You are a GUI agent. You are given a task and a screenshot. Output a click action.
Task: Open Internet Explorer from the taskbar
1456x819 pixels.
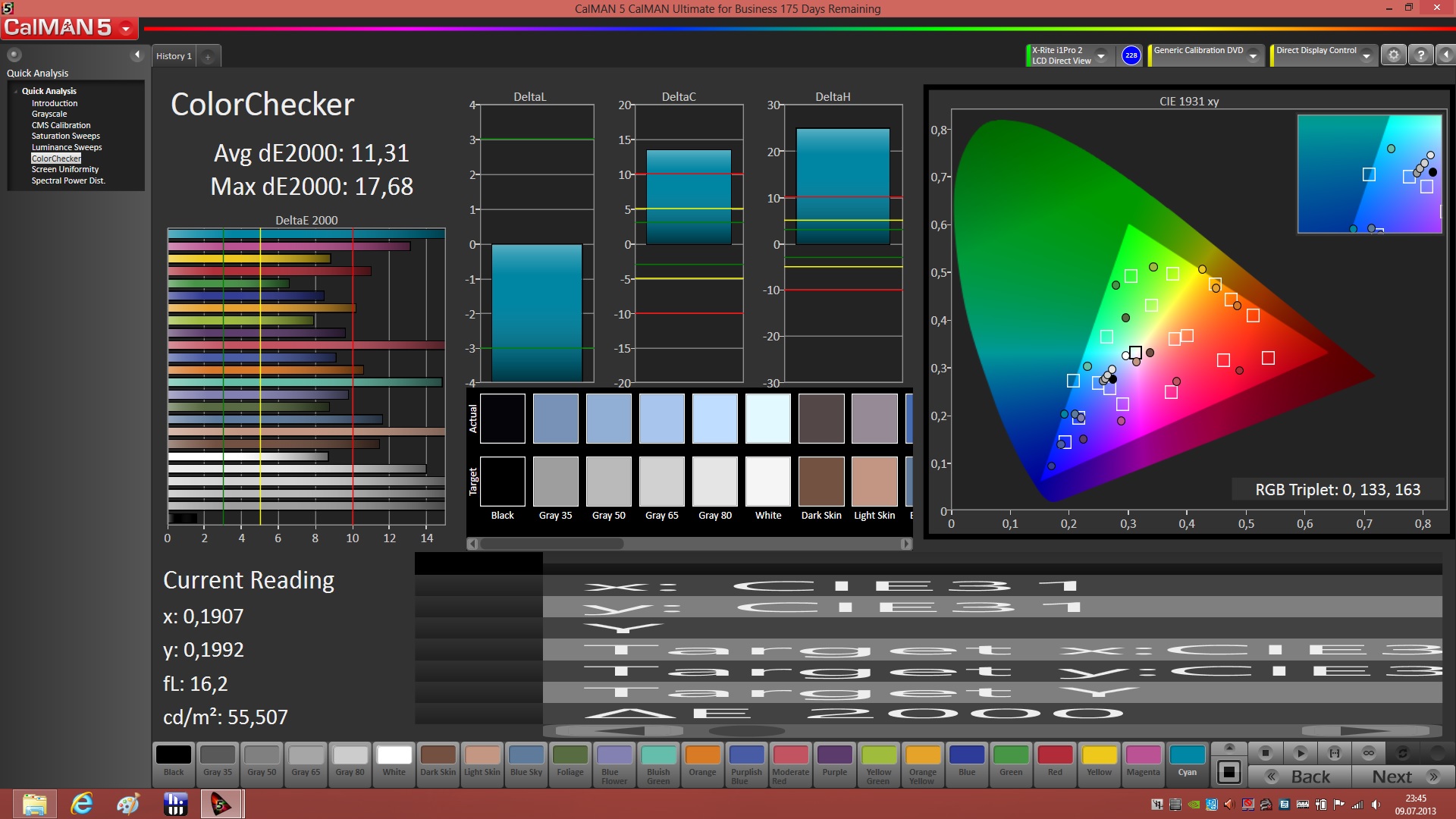81,804
